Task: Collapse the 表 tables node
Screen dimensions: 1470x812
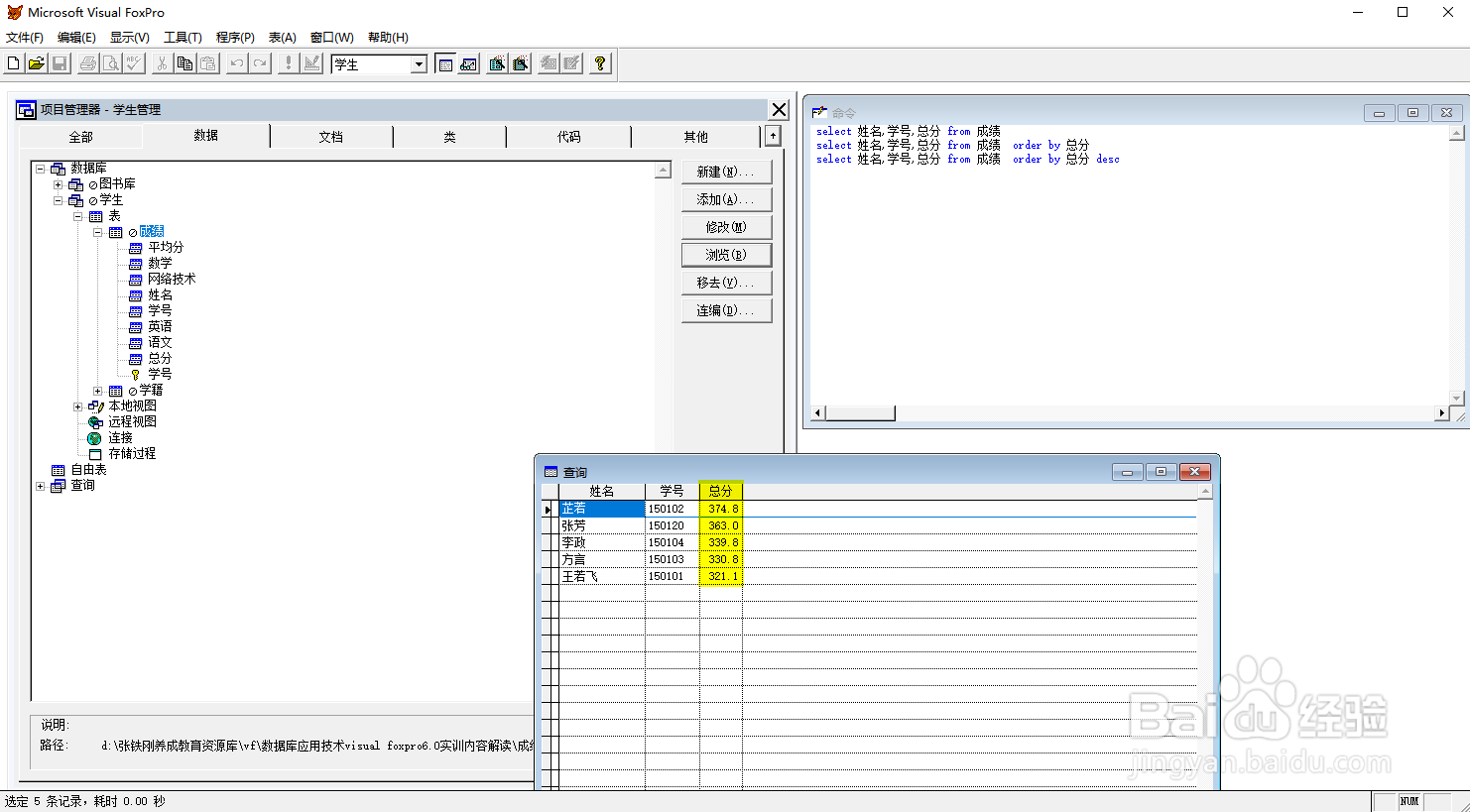Action: coord(78,216)
